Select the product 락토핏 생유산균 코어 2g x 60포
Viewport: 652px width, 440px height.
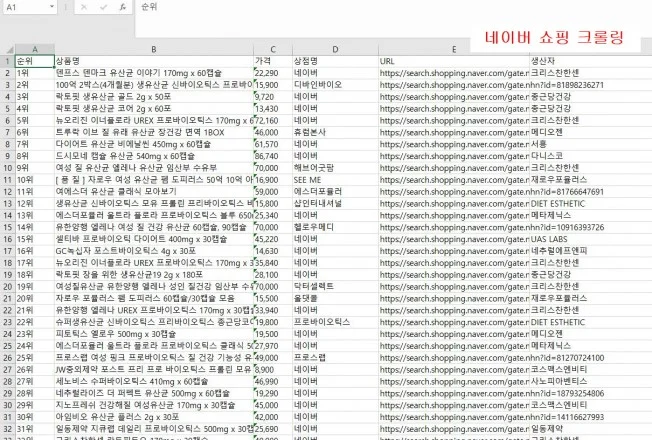pos(154,109)
